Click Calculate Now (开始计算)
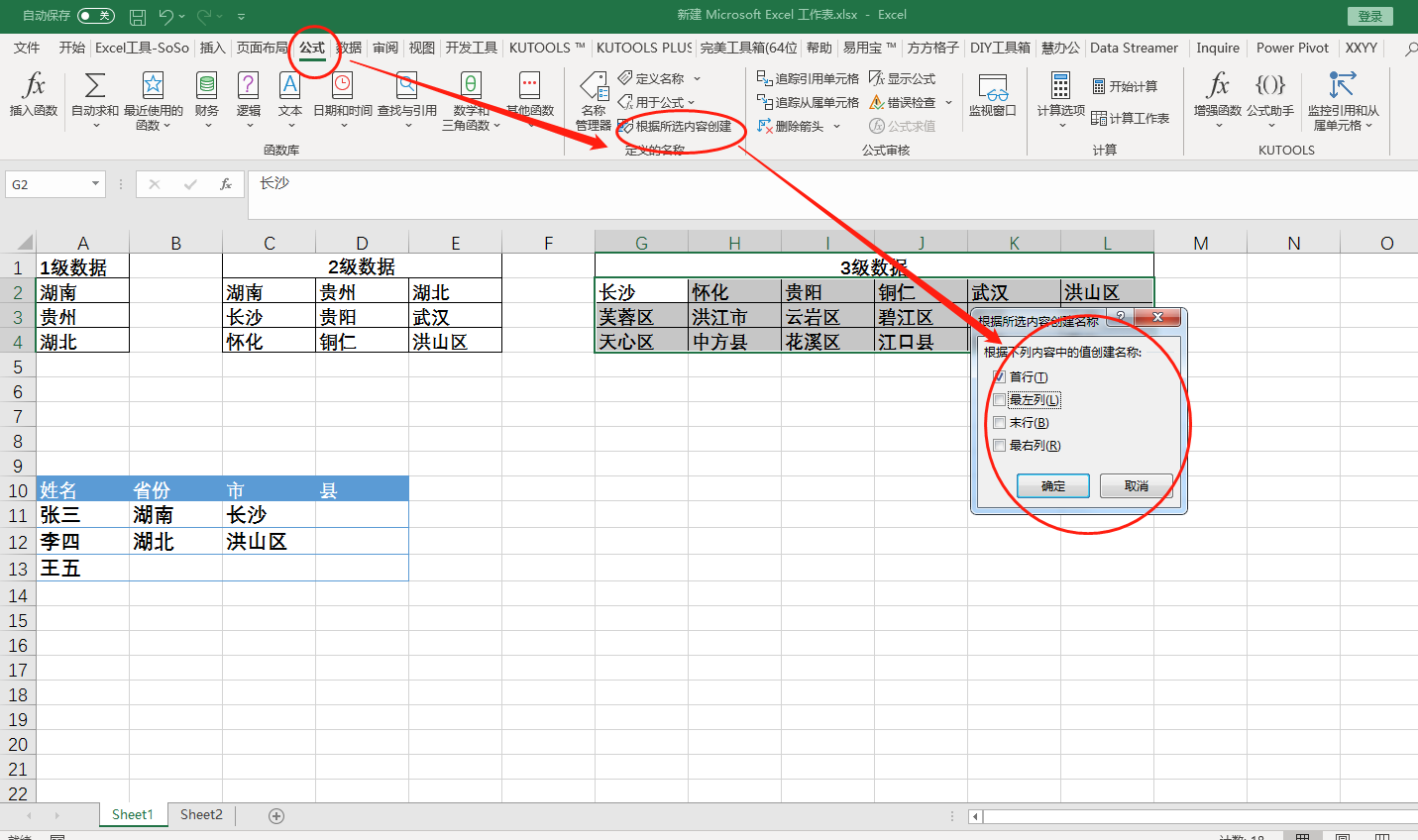Image resolution: width=1418 pixels, height=840 pixels. pyautogui.click(x=1125, y=86)
